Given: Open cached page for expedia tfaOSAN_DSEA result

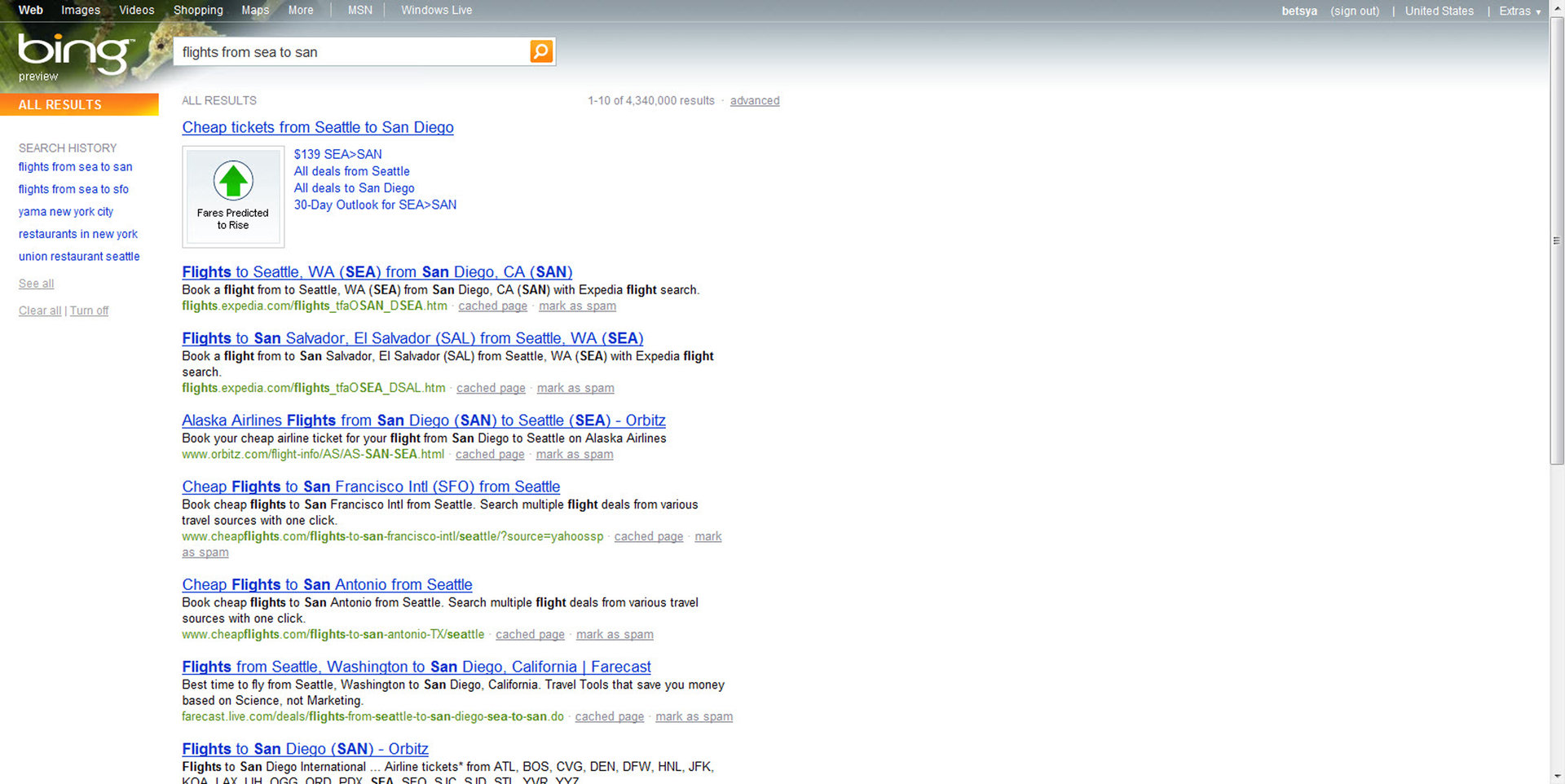Looking at the screenshot, I should tap(493, 306).
